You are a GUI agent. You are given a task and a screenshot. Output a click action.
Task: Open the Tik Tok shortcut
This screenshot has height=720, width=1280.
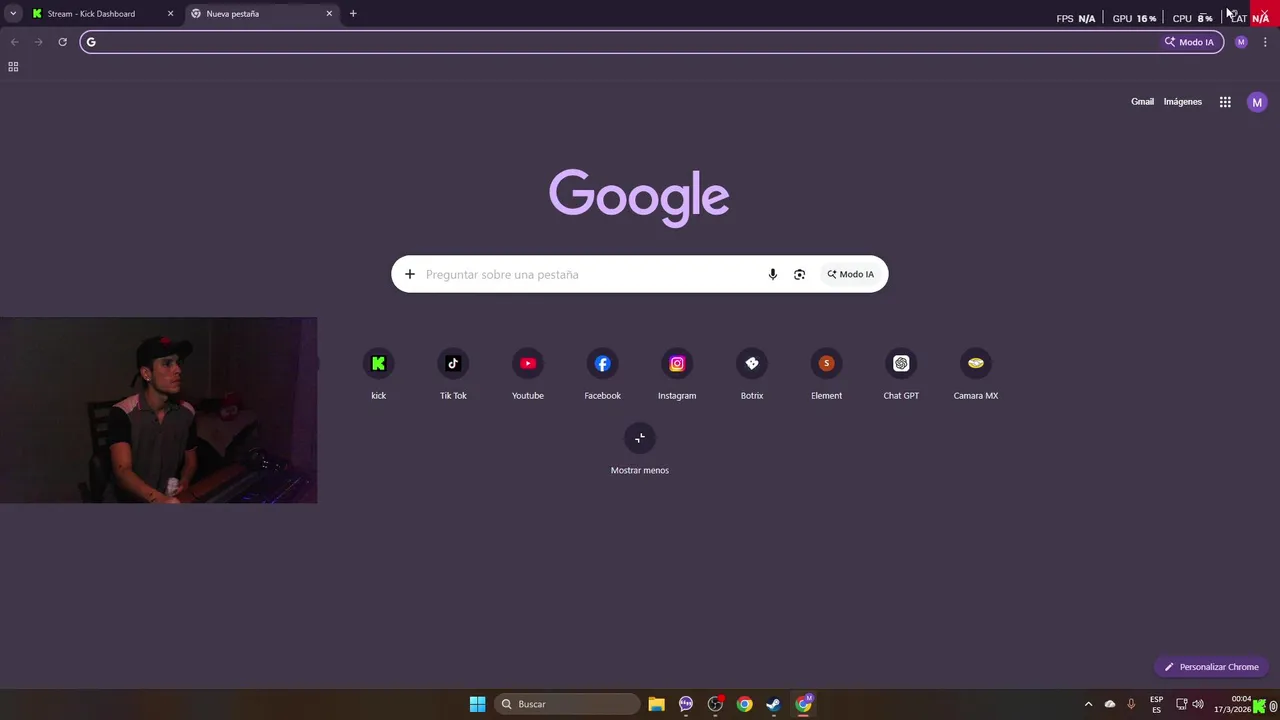(x=453, y=373)
